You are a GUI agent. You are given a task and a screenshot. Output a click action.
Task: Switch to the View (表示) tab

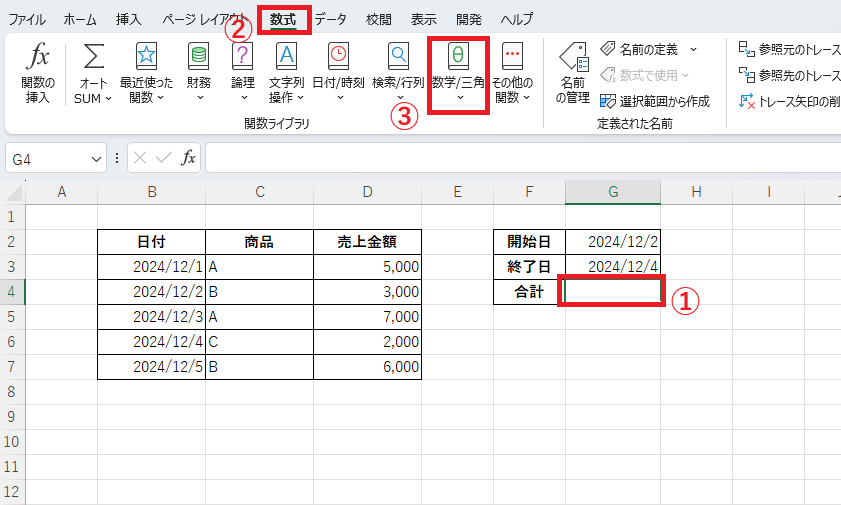424,19
